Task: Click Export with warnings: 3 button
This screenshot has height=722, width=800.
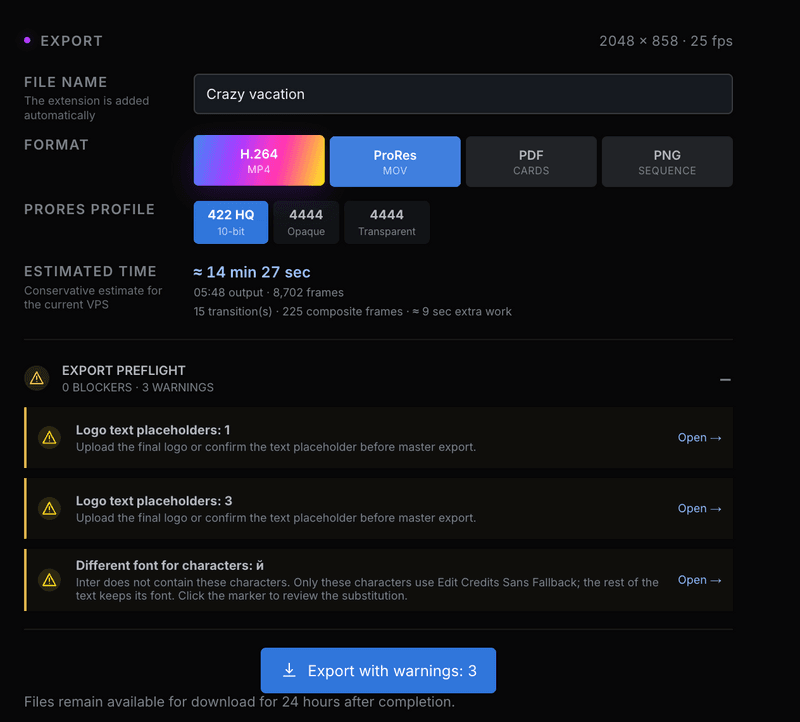Action: [378, 670]
